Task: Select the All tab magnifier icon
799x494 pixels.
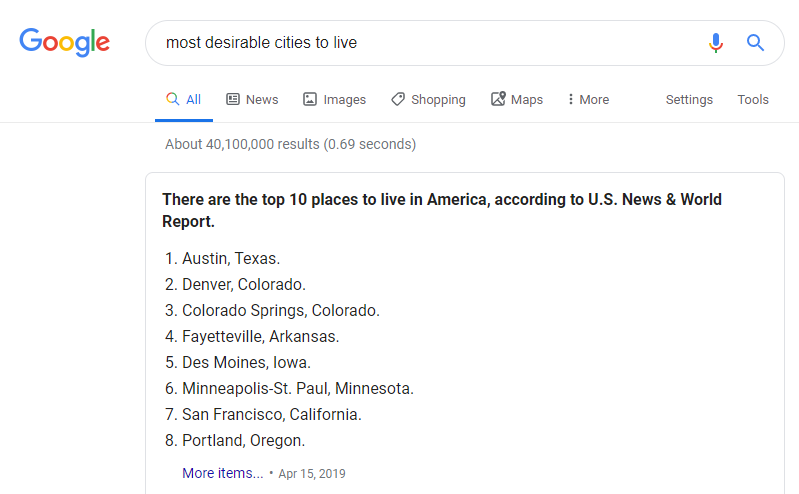Action: point(173,98)
